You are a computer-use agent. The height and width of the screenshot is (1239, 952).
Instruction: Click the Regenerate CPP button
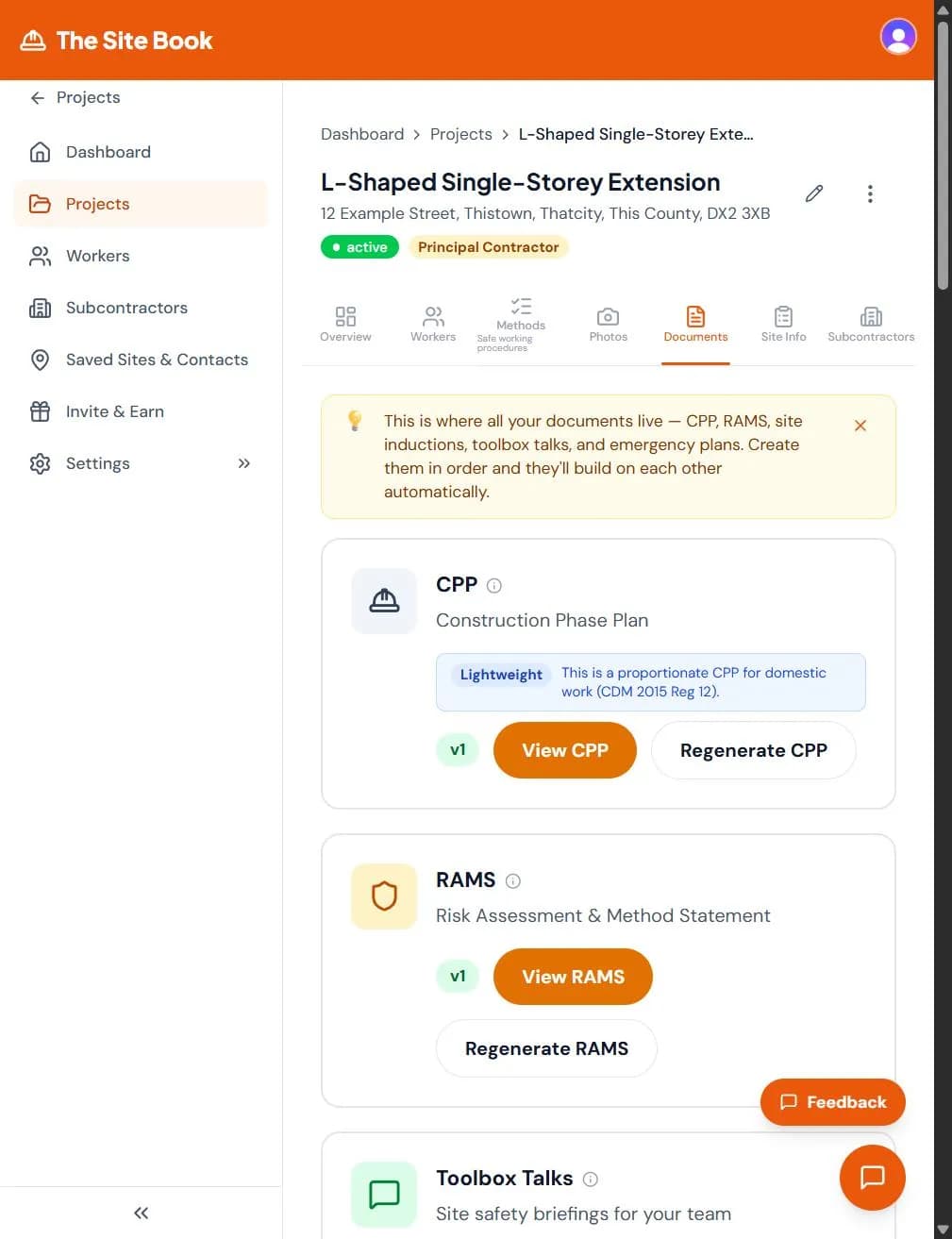pos(752,750)
